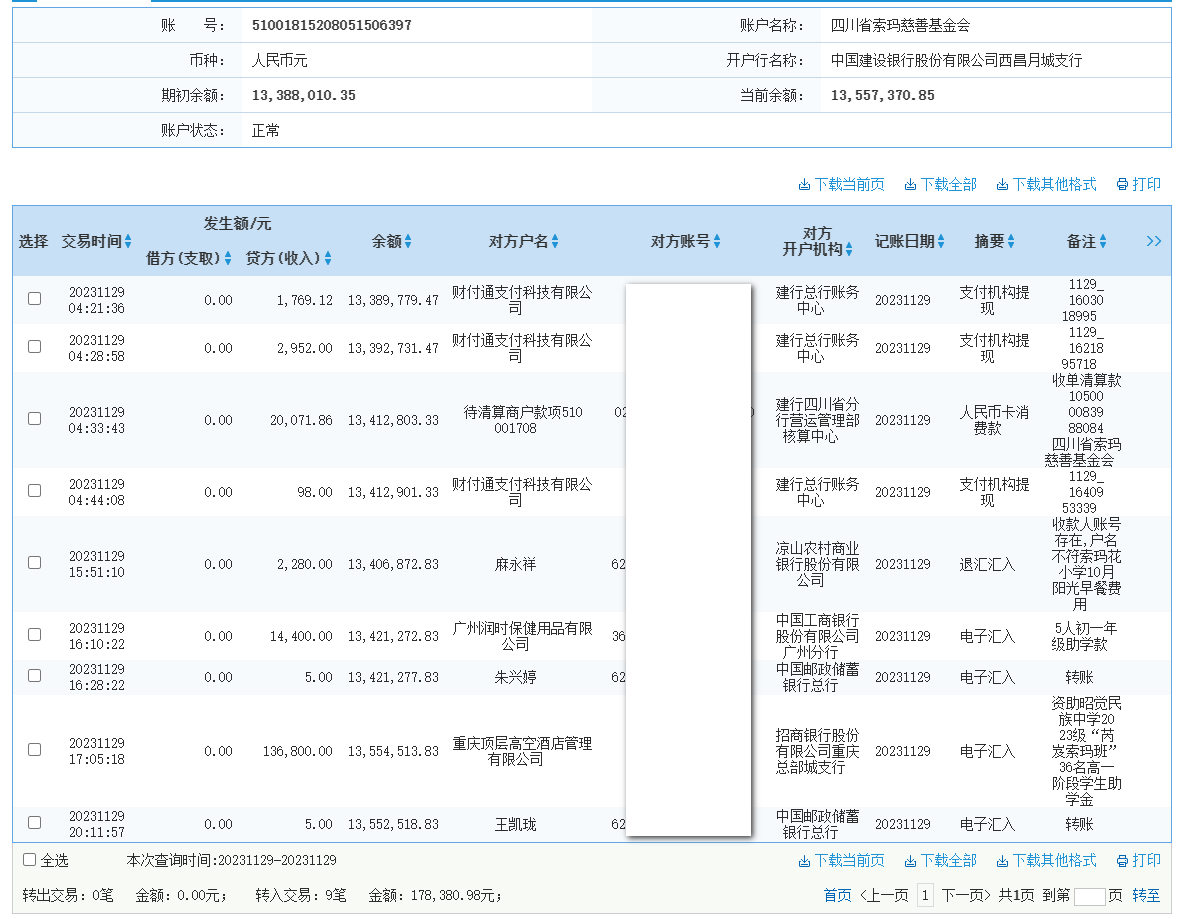Go to 上一页 previous page
The height and width of the screenshot is (919, 1179).
coord(884,895)
